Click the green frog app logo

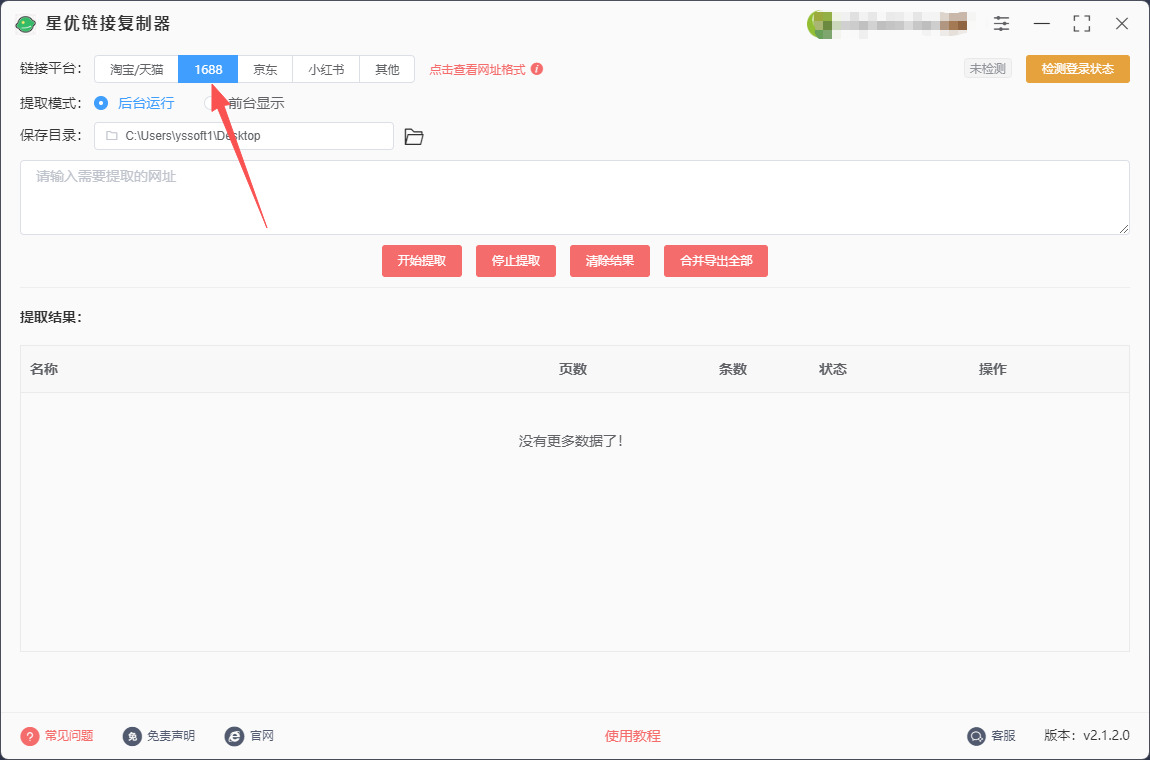tap(26, 24)
